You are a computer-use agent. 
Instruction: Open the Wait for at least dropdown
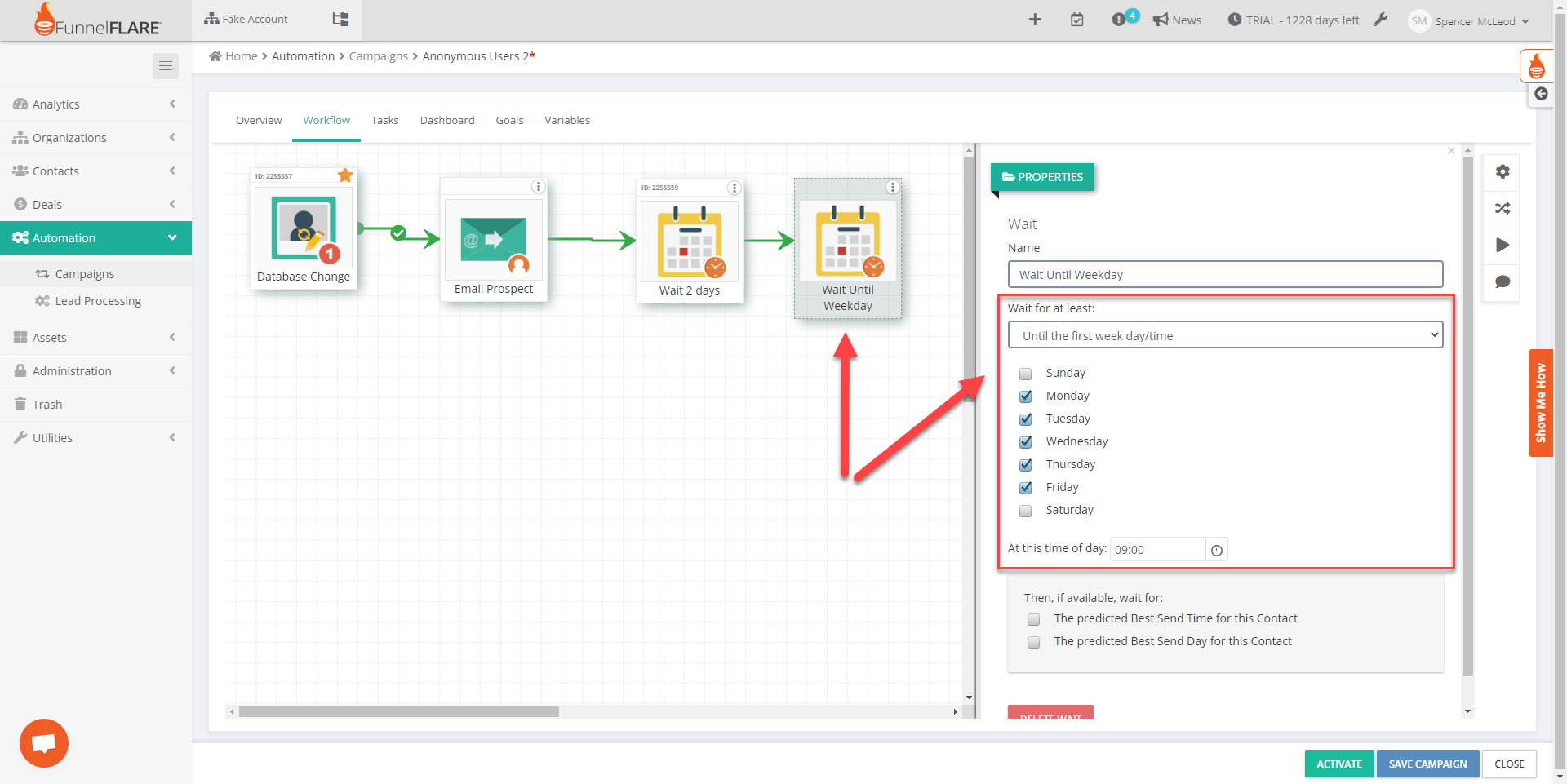[x=1225, y=335]
